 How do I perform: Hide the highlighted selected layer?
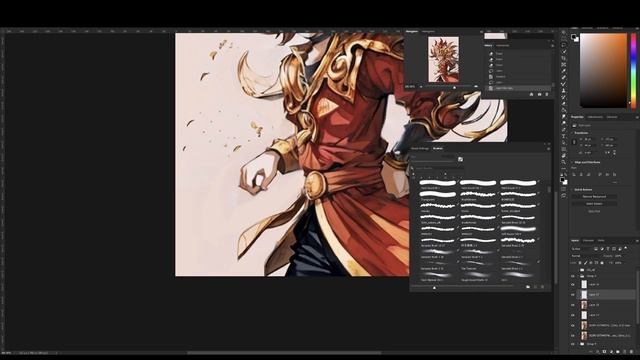573,294
